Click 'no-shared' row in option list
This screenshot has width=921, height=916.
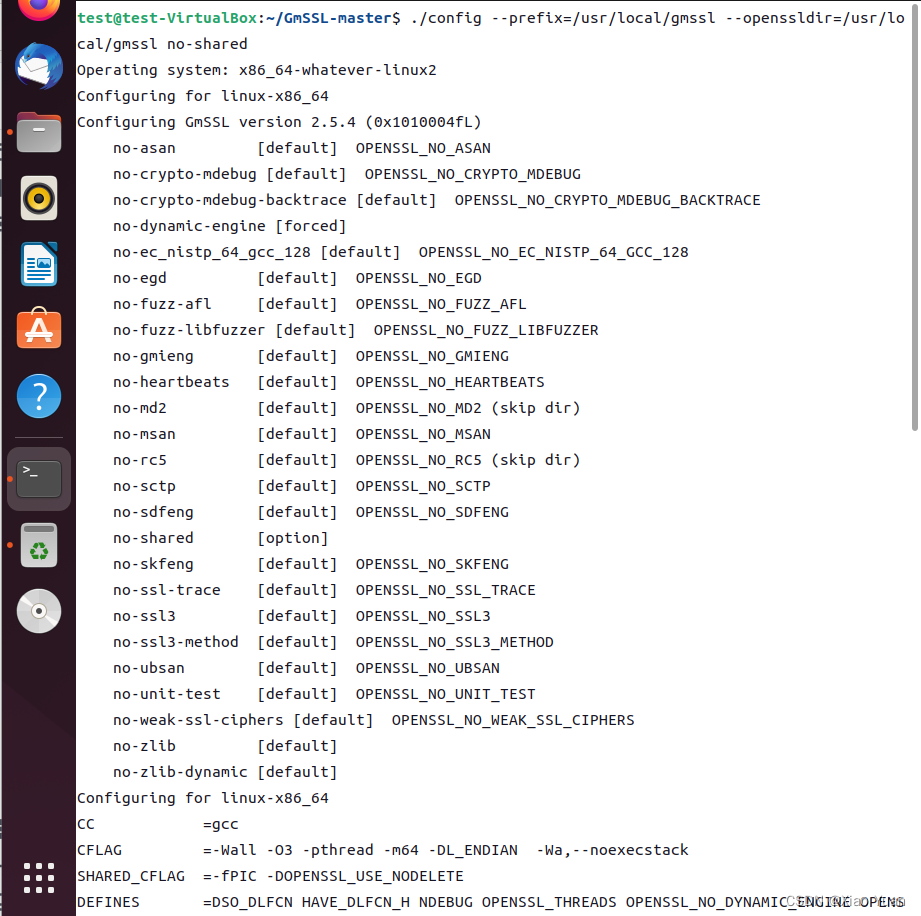coord(220,538)
